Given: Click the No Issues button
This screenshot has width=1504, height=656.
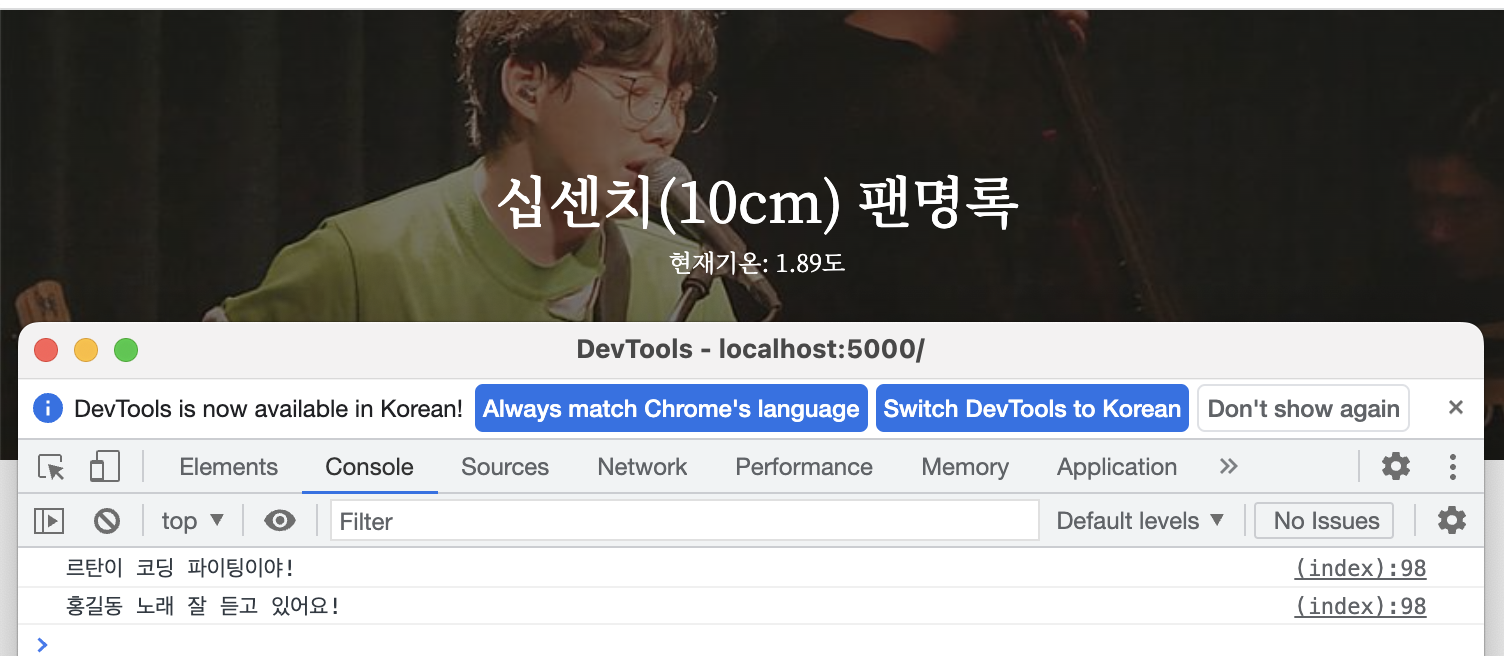Looking at the screenshot, I should tap(1326, 520).
